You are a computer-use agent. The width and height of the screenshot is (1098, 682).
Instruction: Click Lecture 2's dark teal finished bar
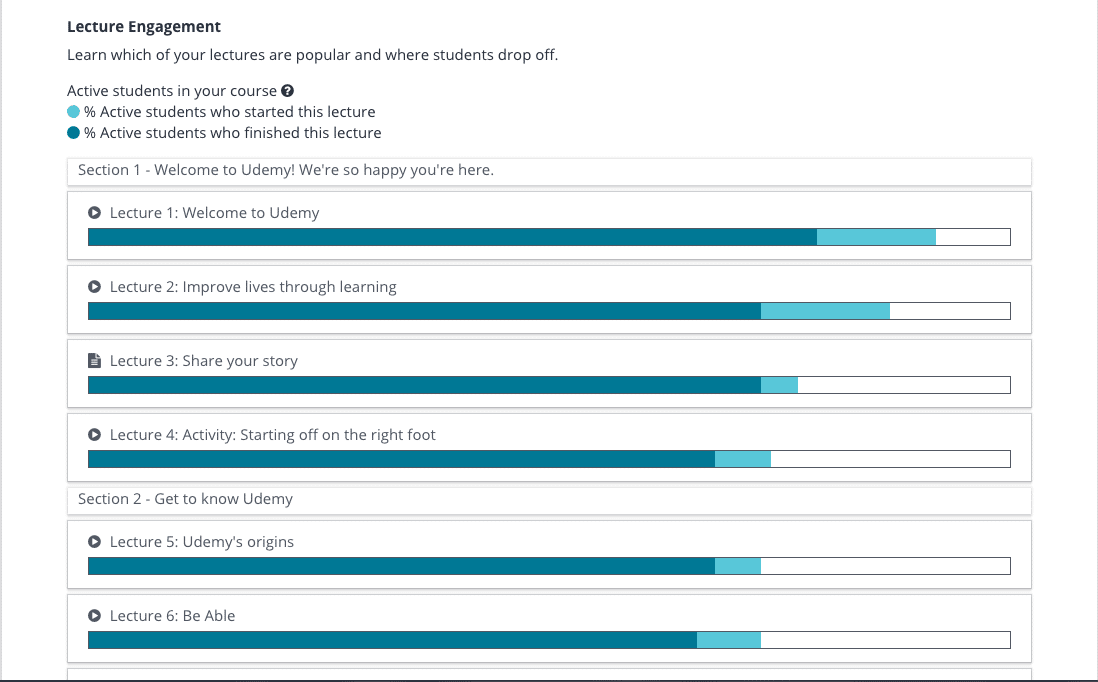point(424,311)
